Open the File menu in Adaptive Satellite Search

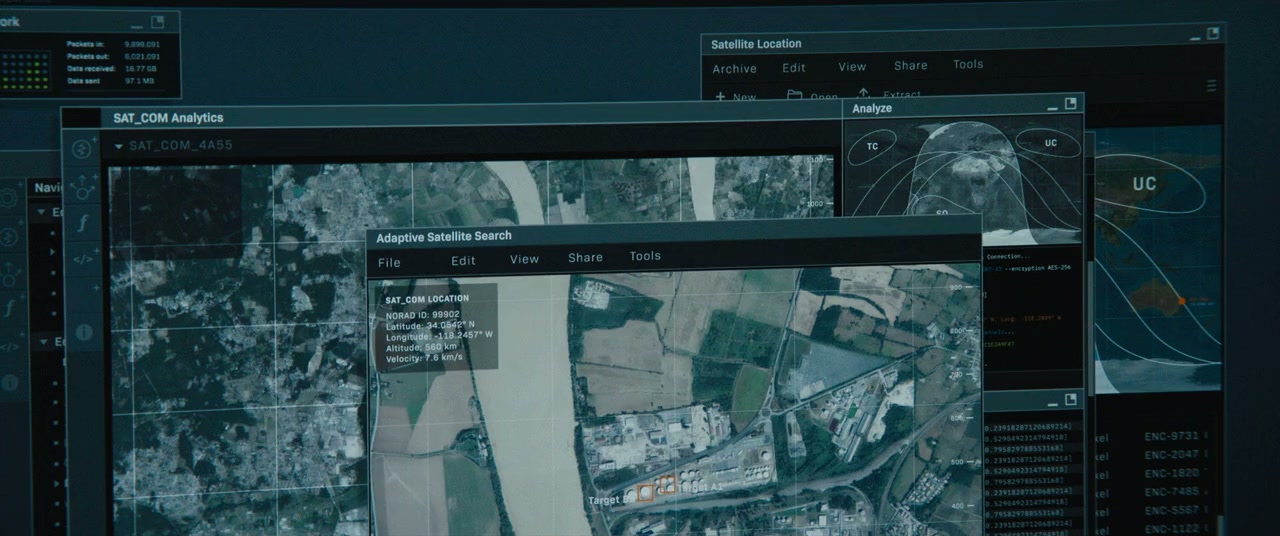(x=389, y=262)
